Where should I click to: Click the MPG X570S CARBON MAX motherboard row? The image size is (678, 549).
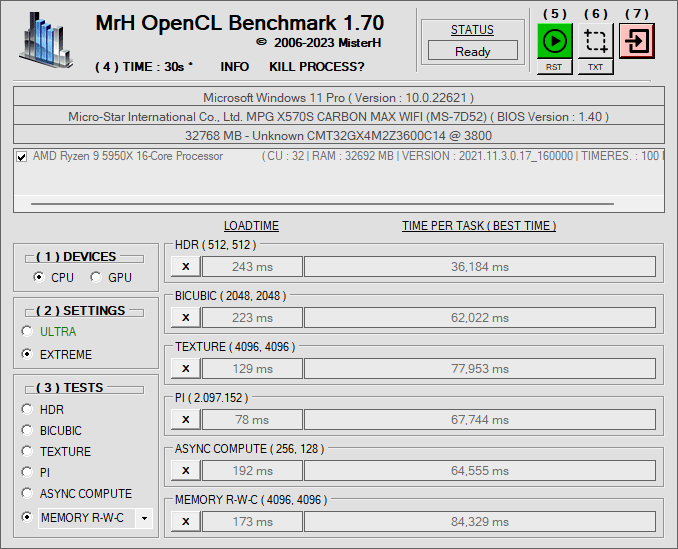[339, 116]
